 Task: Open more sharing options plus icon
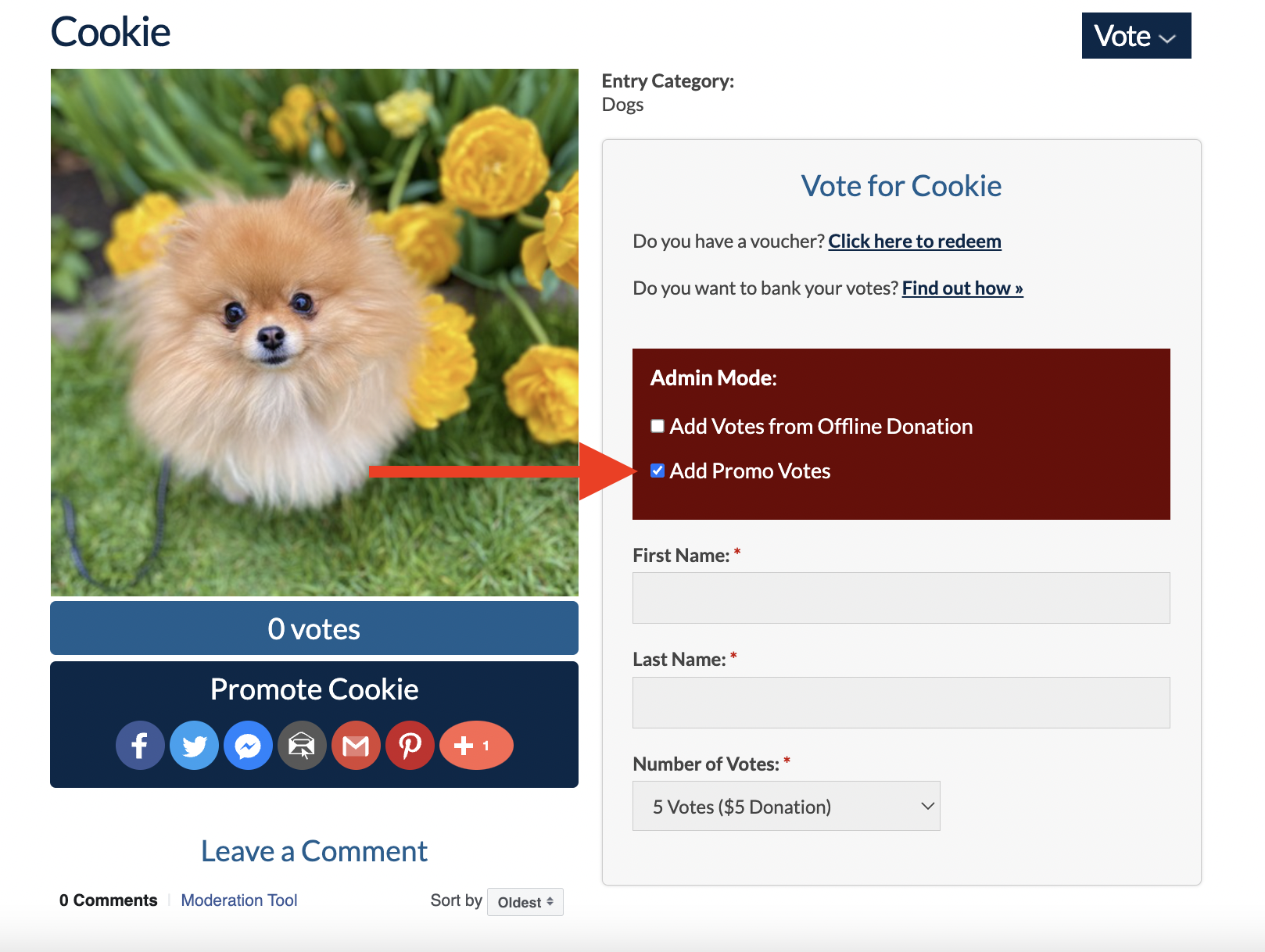coord(475,746)
